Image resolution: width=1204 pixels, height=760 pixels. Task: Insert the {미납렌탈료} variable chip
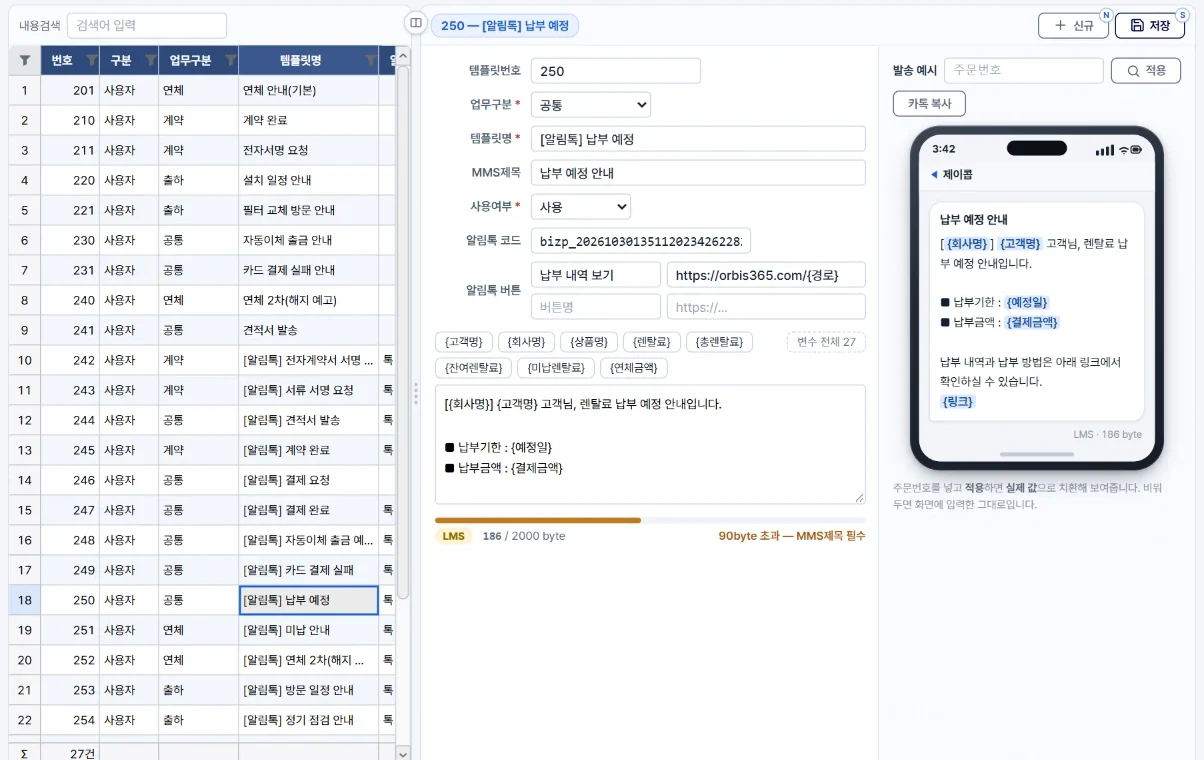[557, 368]
